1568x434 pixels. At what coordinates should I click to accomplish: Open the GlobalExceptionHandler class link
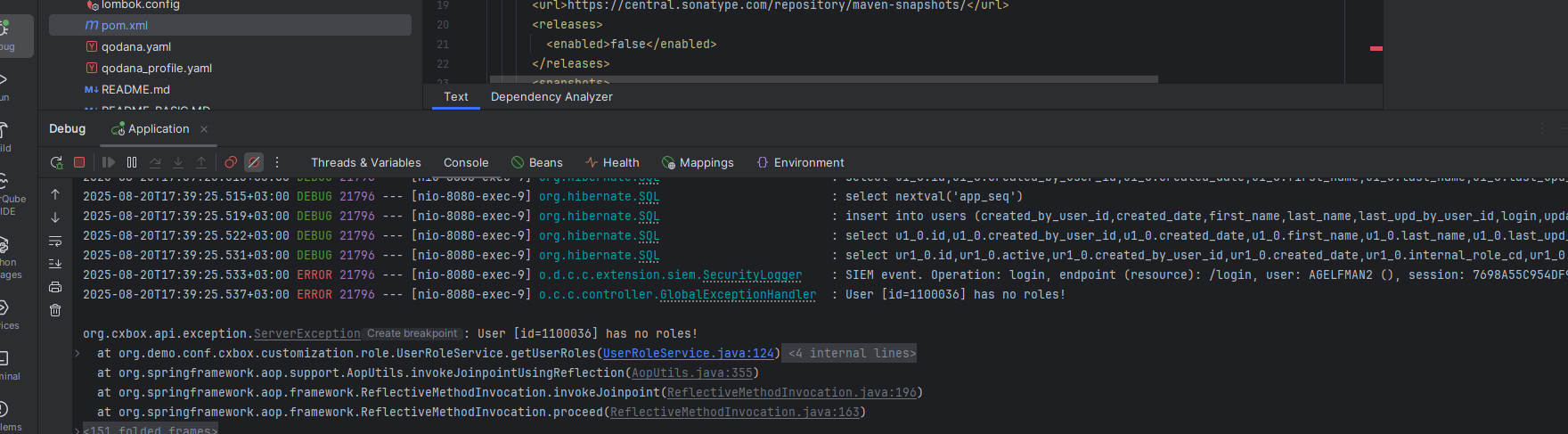(738, 295)
